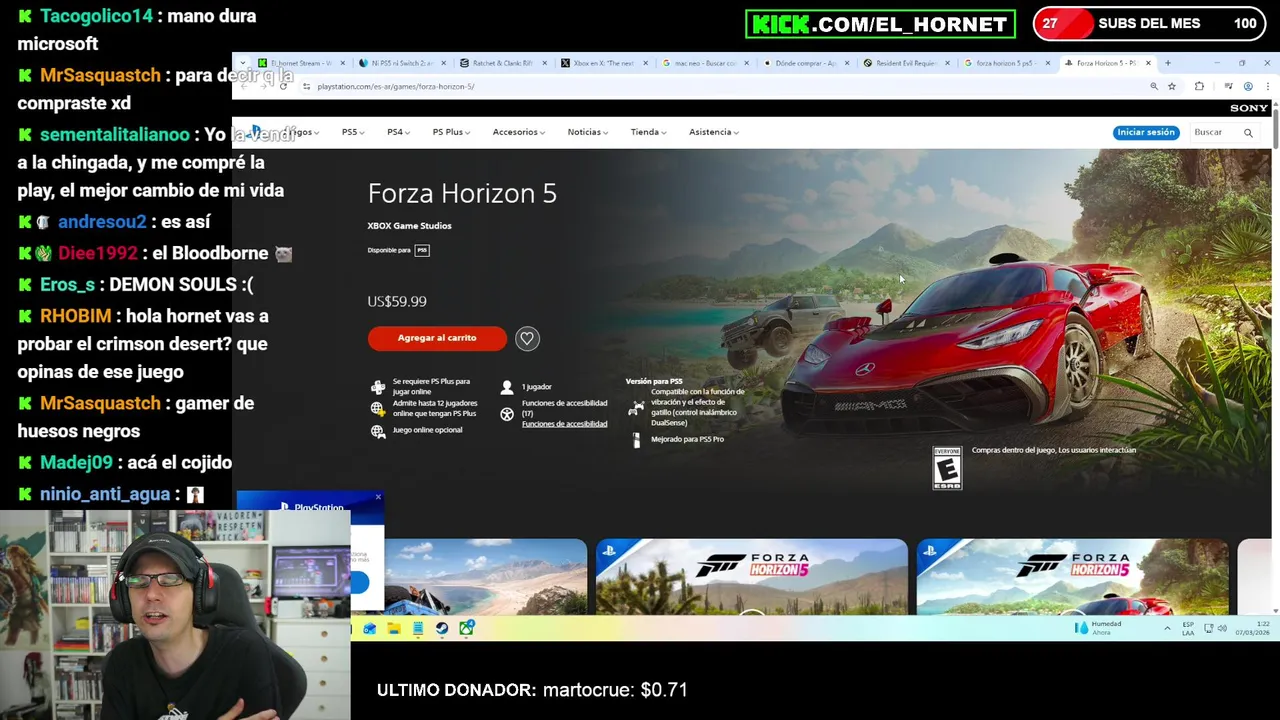The width and height of the screenshot is (1280, 720).
Task: Open browser extensions puzzle icon
Action: [x=1199, y=86]
